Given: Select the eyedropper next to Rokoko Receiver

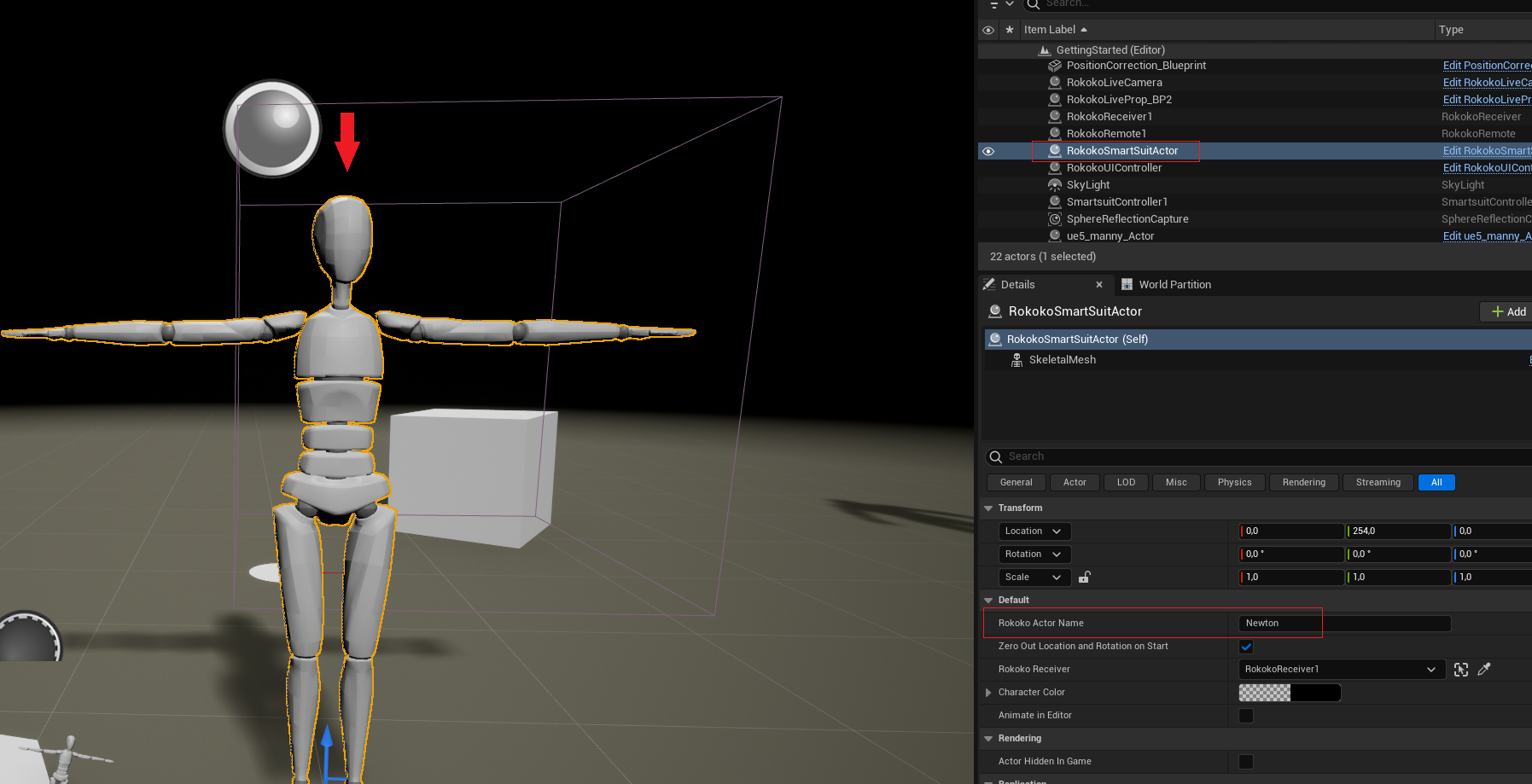Looking at the screenshot, I should pyautogui.click(x=1484, y=669).
